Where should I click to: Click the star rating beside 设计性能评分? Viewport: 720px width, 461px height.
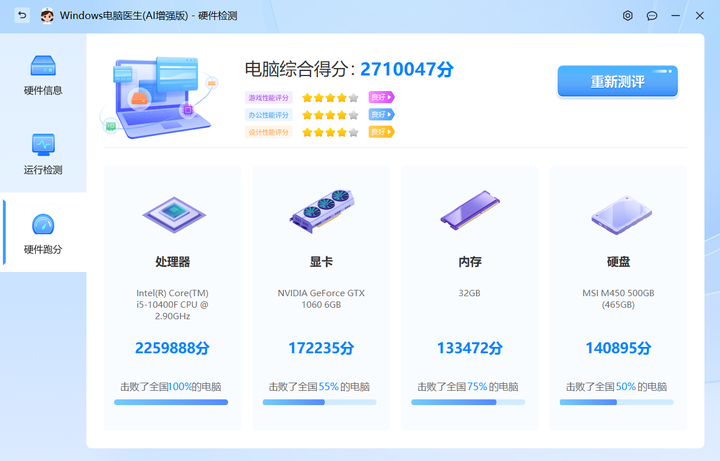click(x=330, y=132)
